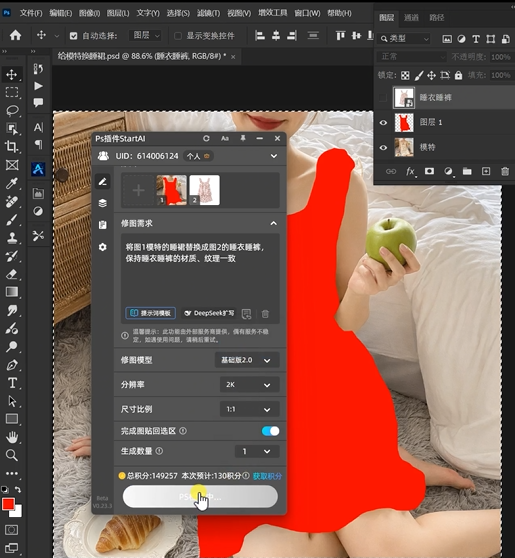Image resolution: width=515 pixels, height=558 pixels.
Task: Add a layer mask
Action: (429, 172)
